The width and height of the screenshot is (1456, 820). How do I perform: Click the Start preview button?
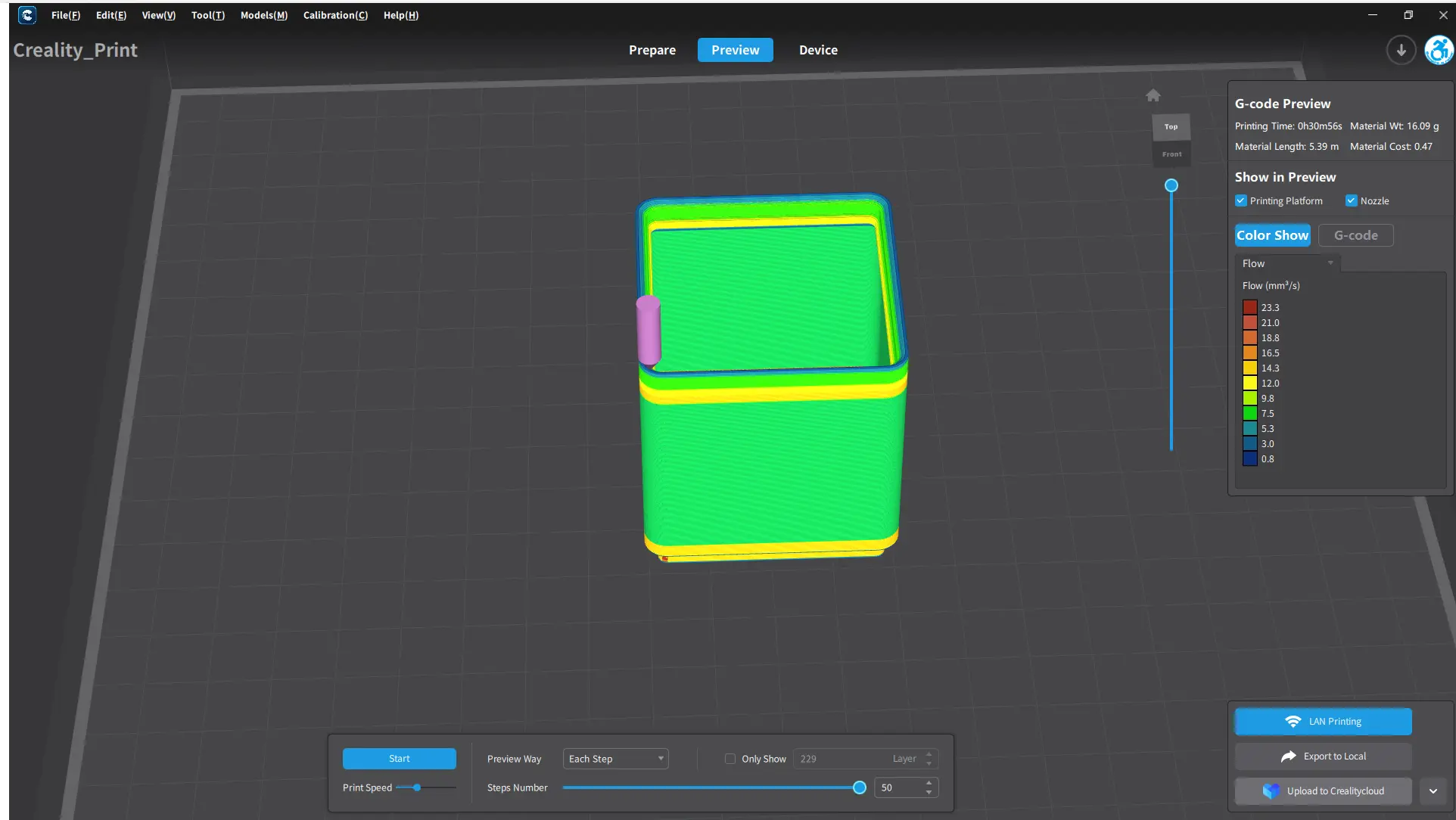click(400, 759)
